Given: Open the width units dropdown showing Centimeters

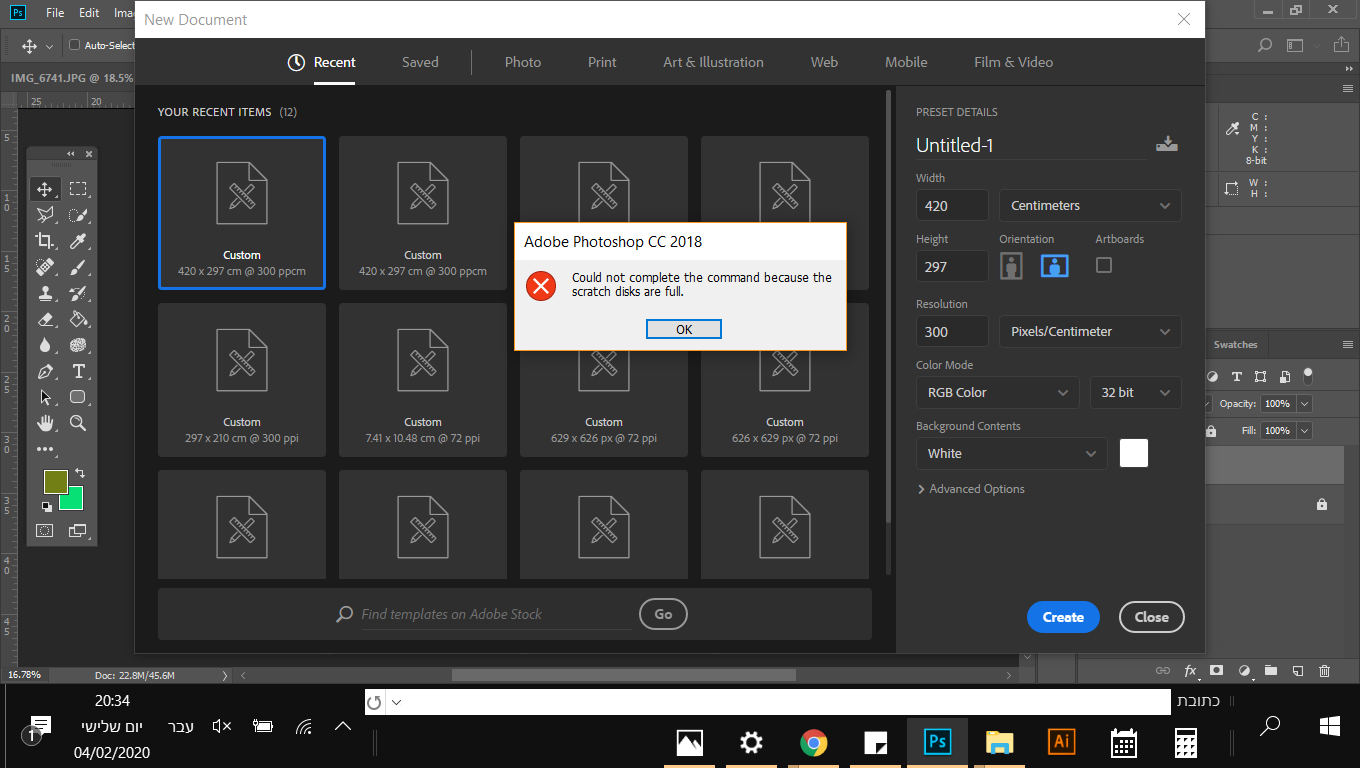Looking at the screenshot, I should [1090, 206].
